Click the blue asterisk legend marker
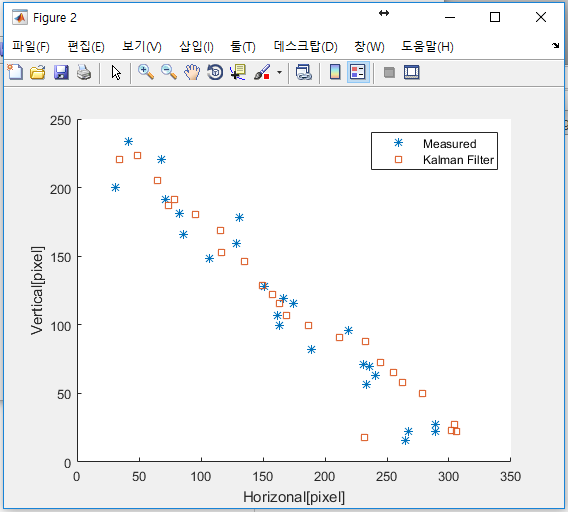568x512 pixels. click(398, 143)
